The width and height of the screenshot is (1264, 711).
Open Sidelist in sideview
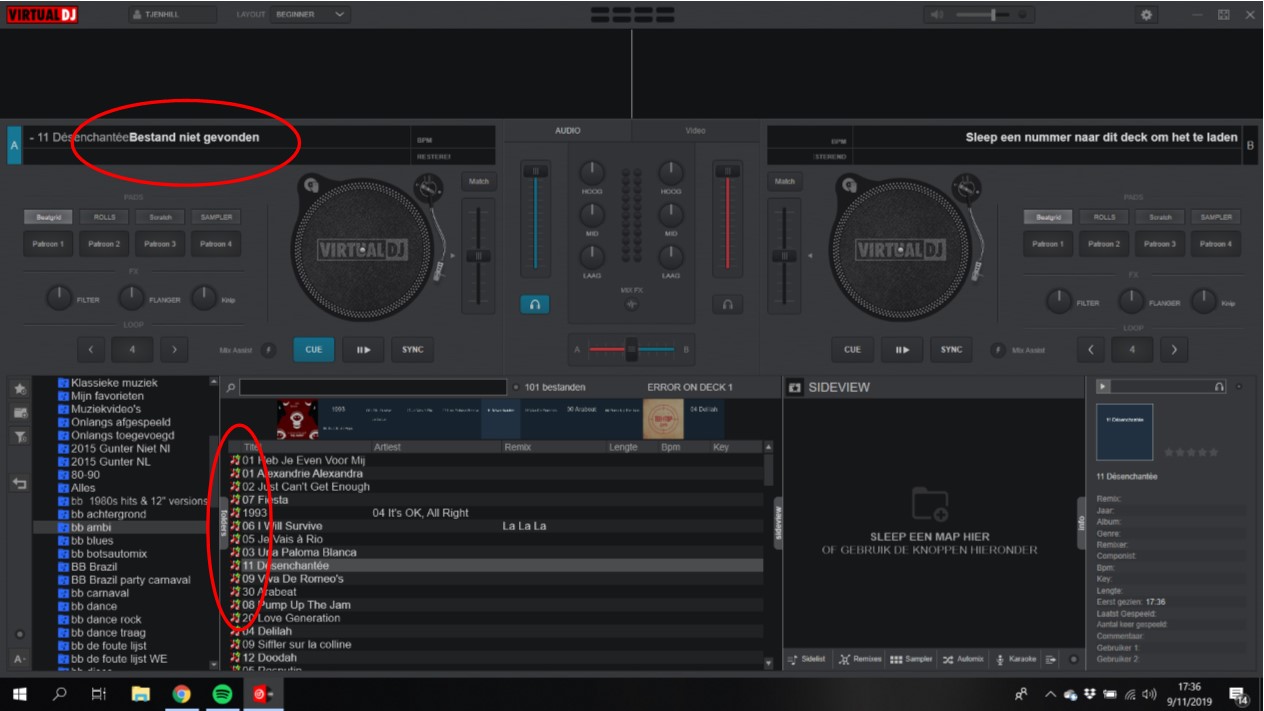point(807,660)
